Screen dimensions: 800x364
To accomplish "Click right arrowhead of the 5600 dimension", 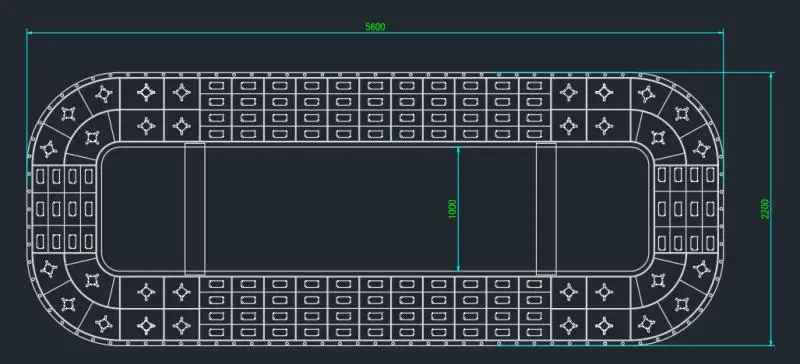I will (719, 33).
